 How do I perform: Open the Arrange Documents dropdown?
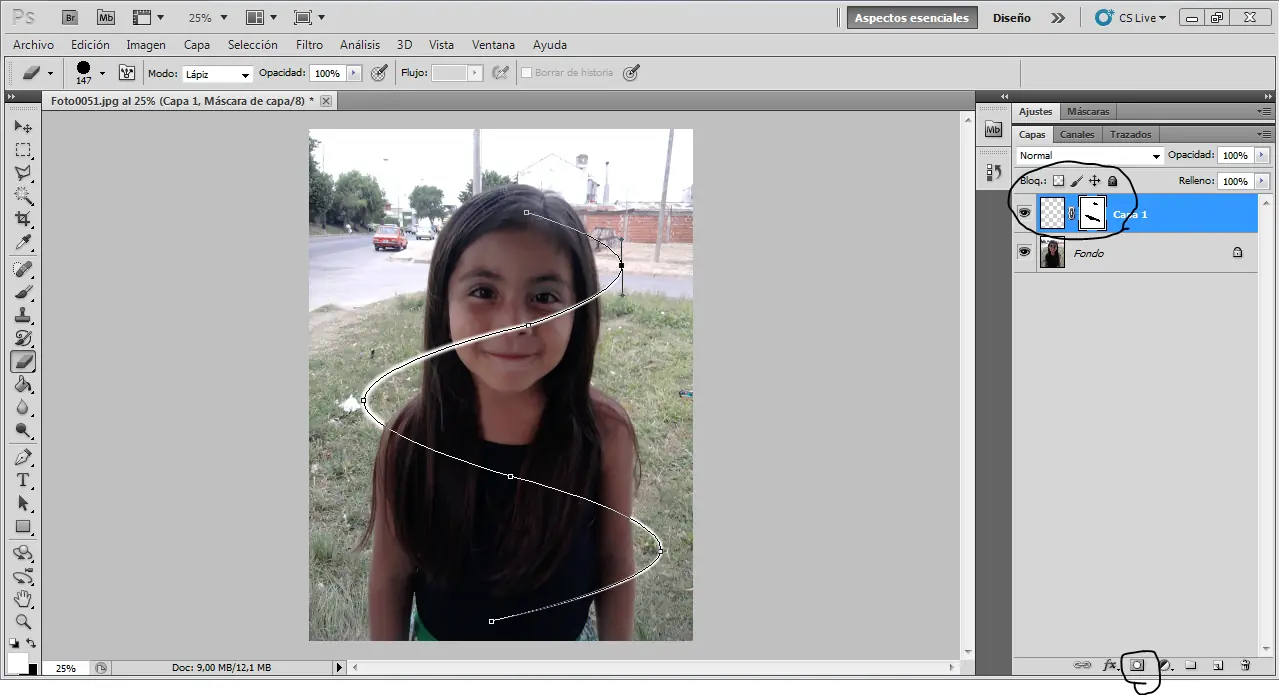[x=262, y=17]
